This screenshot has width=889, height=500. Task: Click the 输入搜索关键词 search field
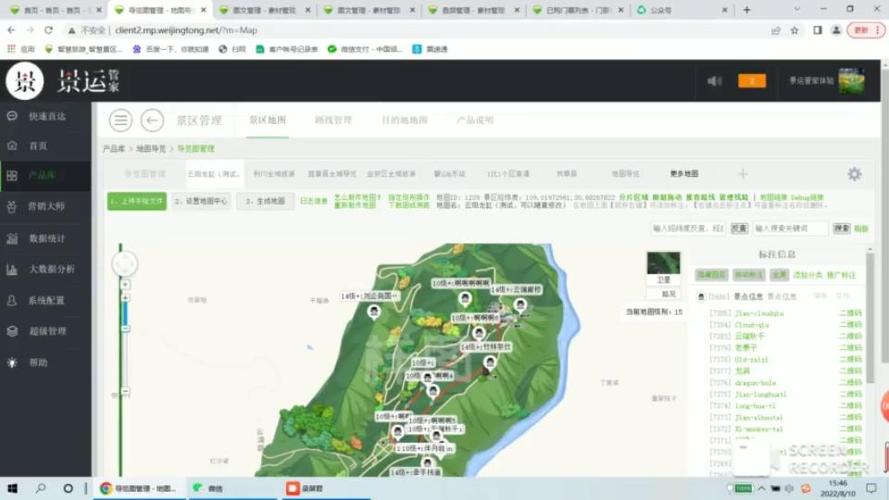790,229
